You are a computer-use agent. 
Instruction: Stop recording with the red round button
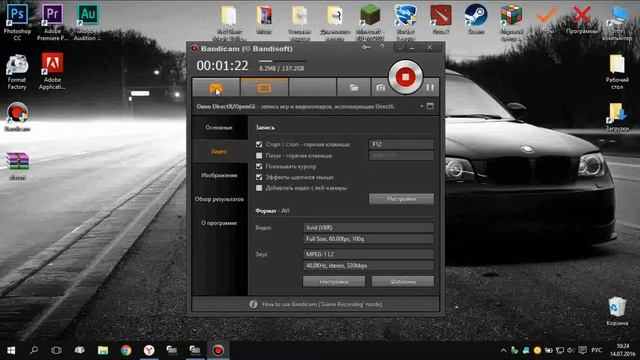(405, 77)
